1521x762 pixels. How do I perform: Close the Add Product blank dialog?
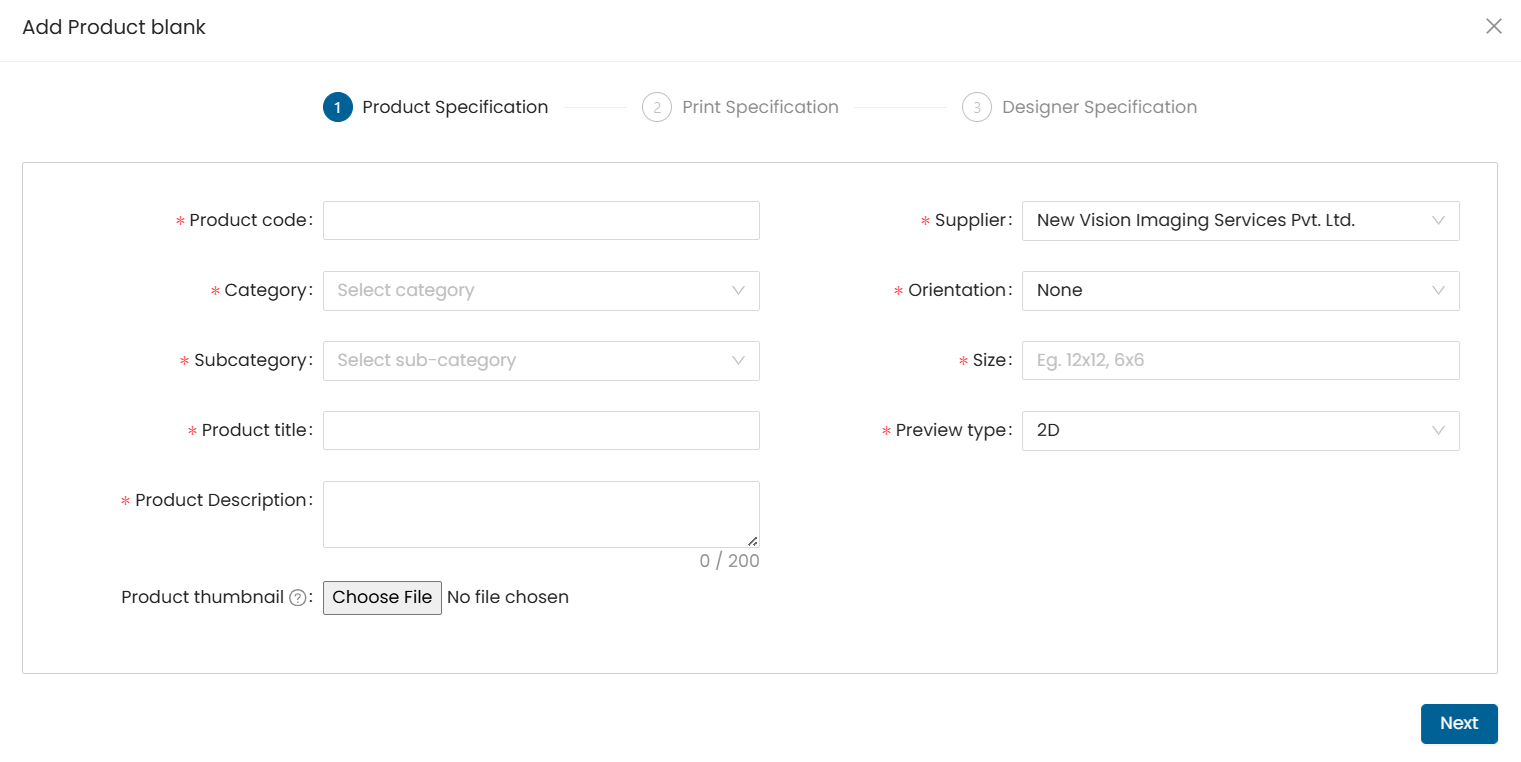click(1493, 26)
